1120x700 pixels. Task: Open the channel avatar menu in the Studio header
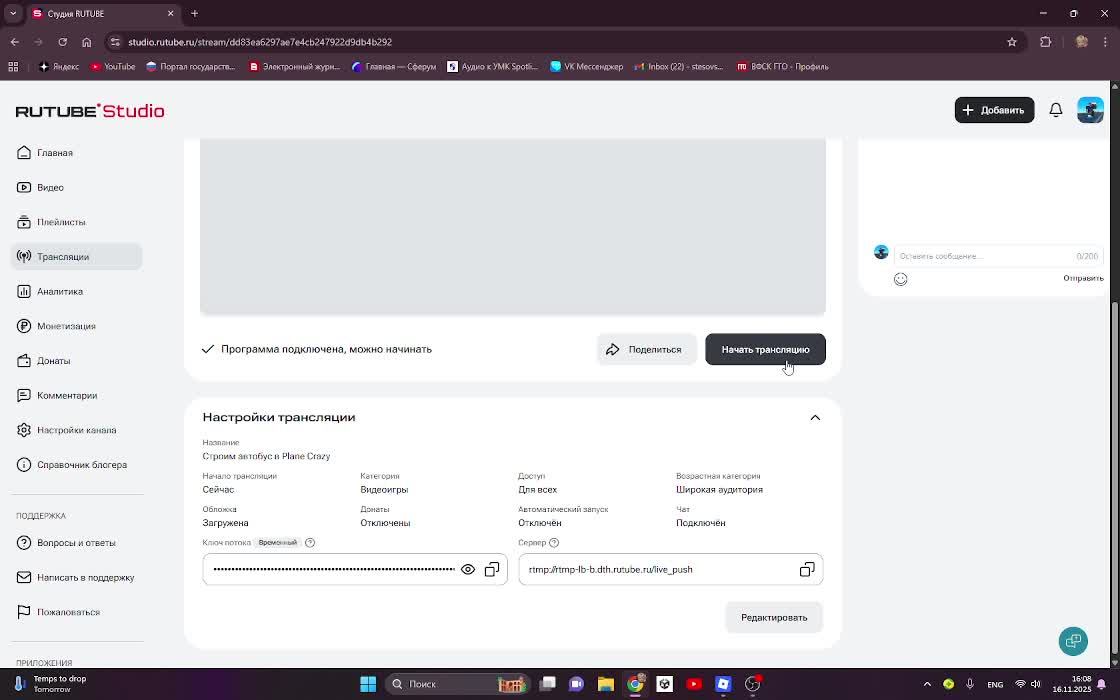click(1090, 110)
